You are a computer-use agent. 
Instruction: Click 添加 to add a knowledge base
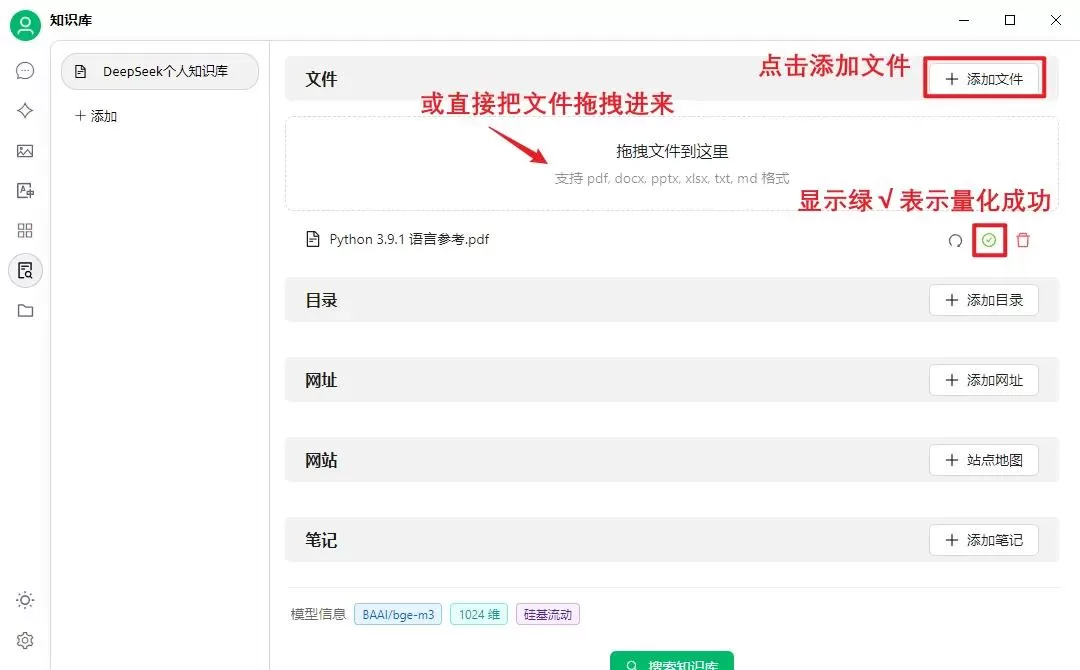coord(96,116)
